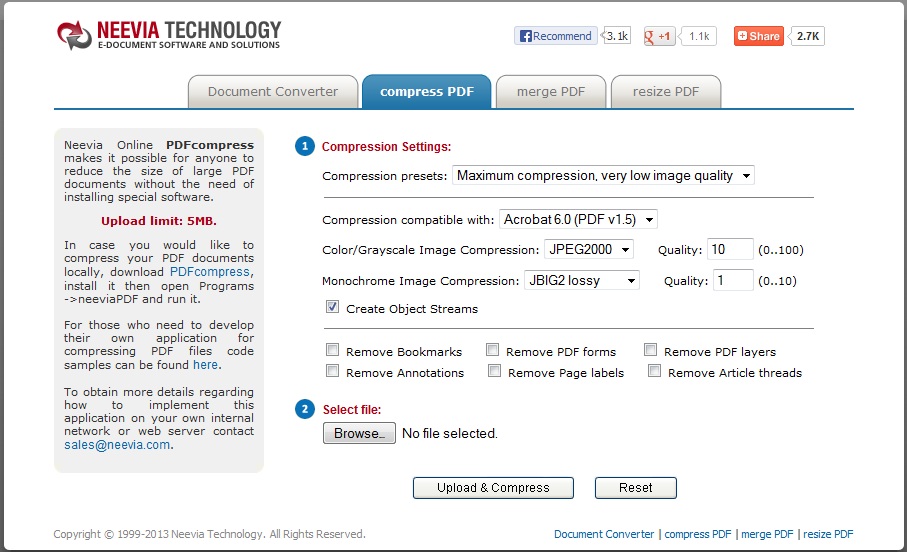907x552 pixels.
Task: Uncheck Create Object Streams checkbox
Action: click(x=332, y=307)
